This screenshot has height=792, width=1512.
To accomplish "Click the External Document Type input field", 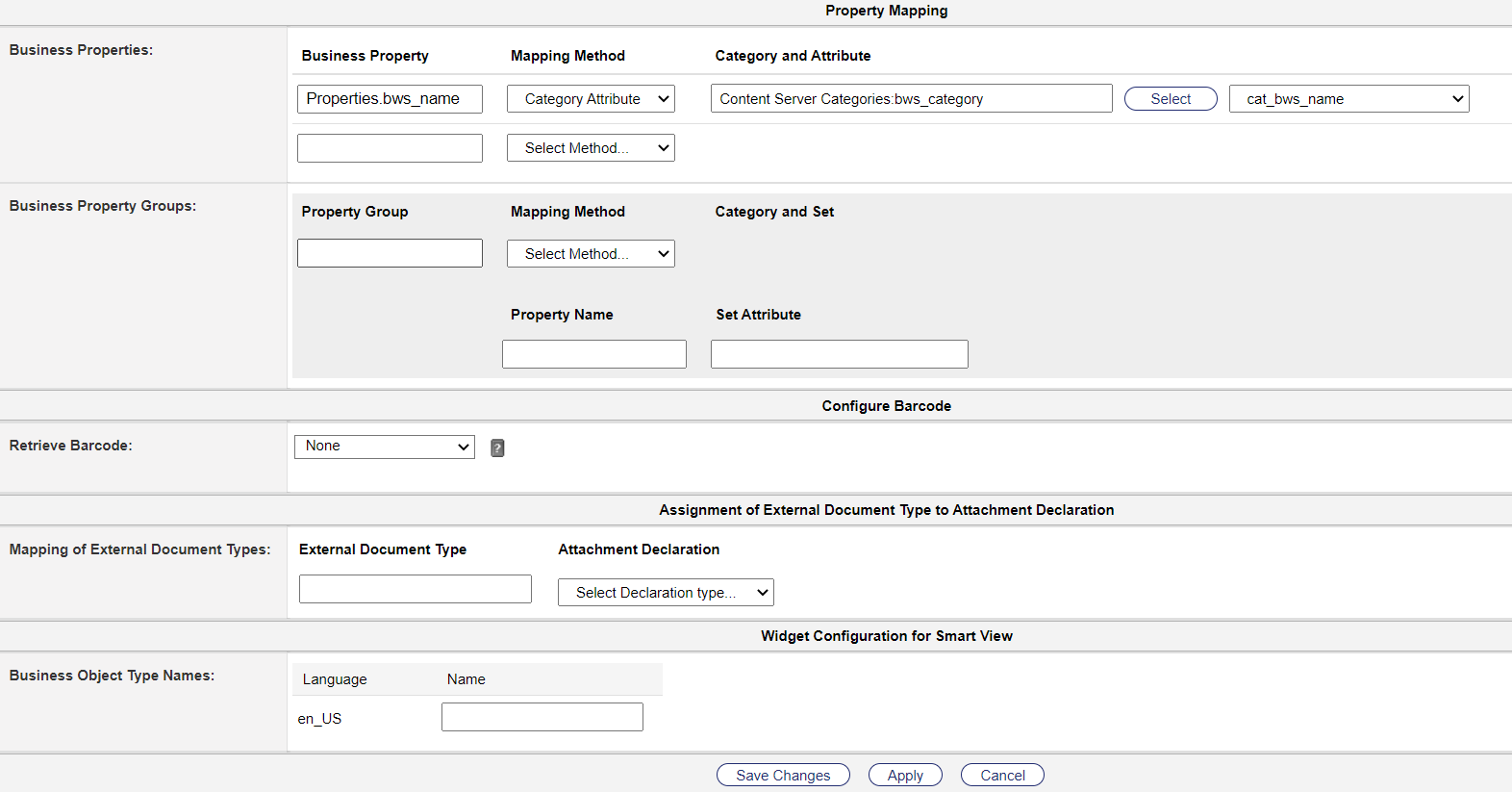I will pyautogui.click(x=416, y=589).
